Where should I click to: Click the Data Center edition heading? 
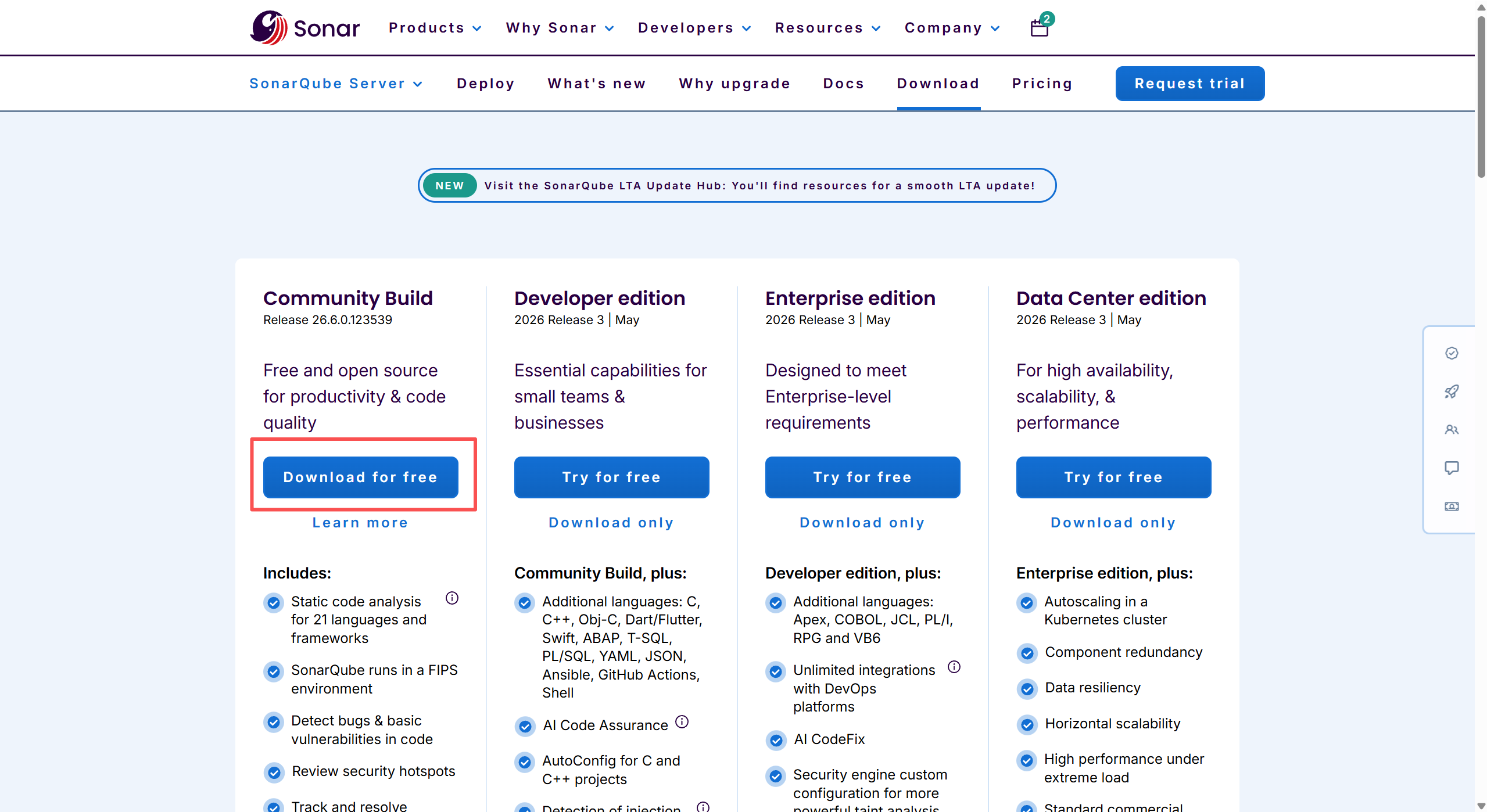pyautogui.click(x=1111, y=298)
